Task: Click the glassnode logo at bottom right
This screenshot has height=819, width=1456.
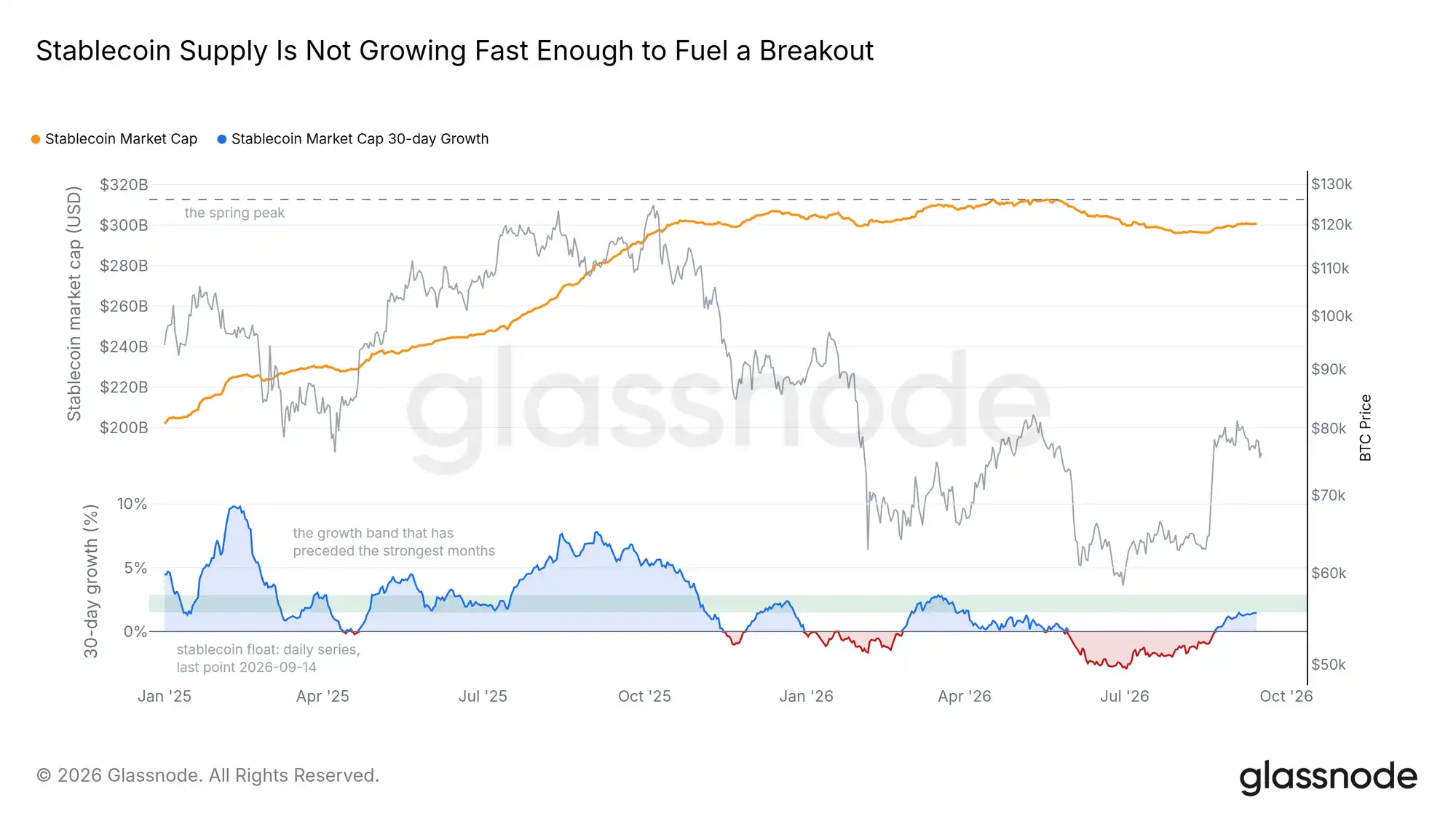Action: 1328,777
